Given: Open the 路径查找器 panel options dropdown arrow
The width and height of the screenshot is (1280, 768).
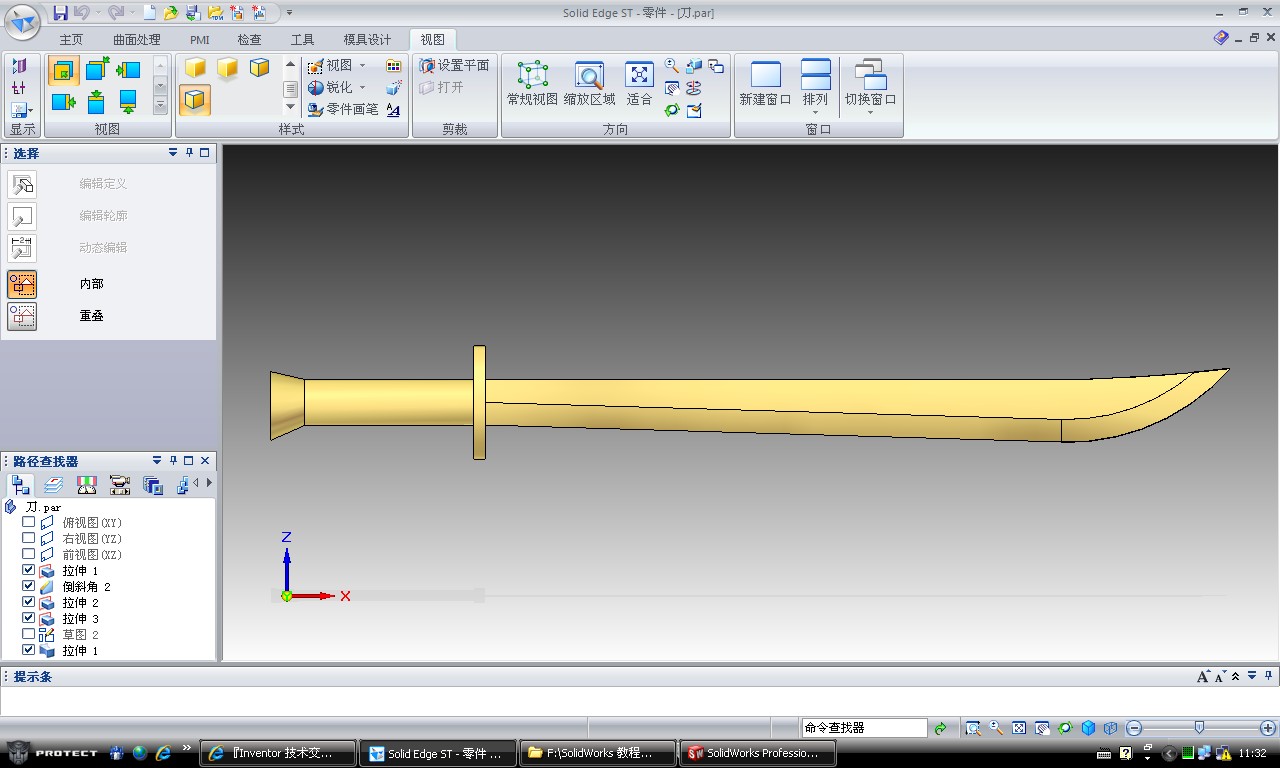Looking at the screenshot, I should point(157,461).
